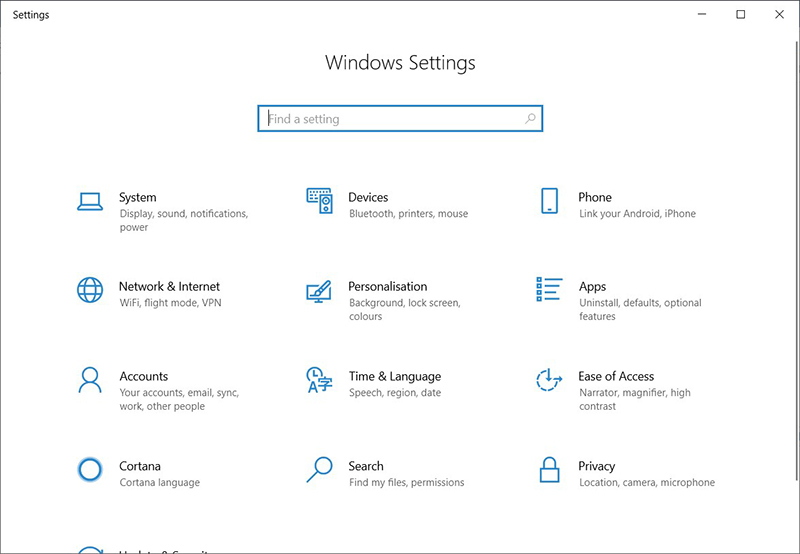Screen dimensions: 800x554
Task: Open the Accounts heading
Action: pyautogui.click(x=144, y=376)
